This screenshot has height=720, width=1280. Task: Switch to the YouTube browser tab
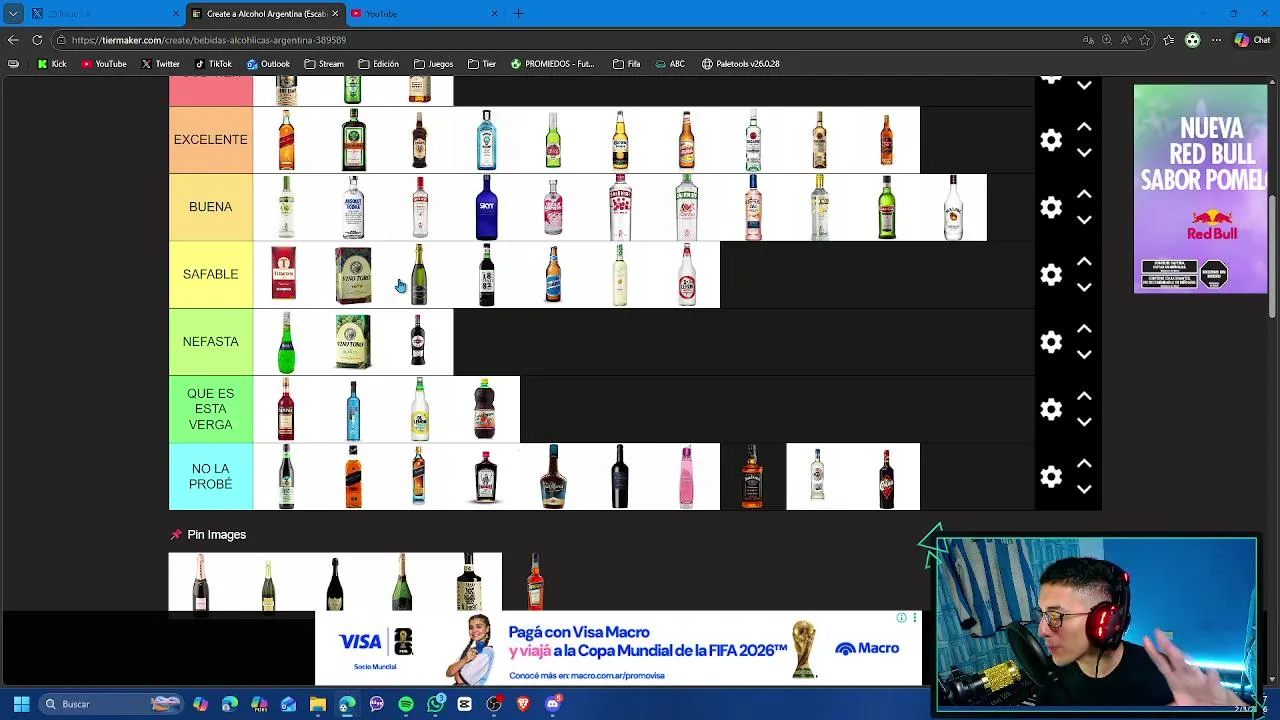point(424,14)
